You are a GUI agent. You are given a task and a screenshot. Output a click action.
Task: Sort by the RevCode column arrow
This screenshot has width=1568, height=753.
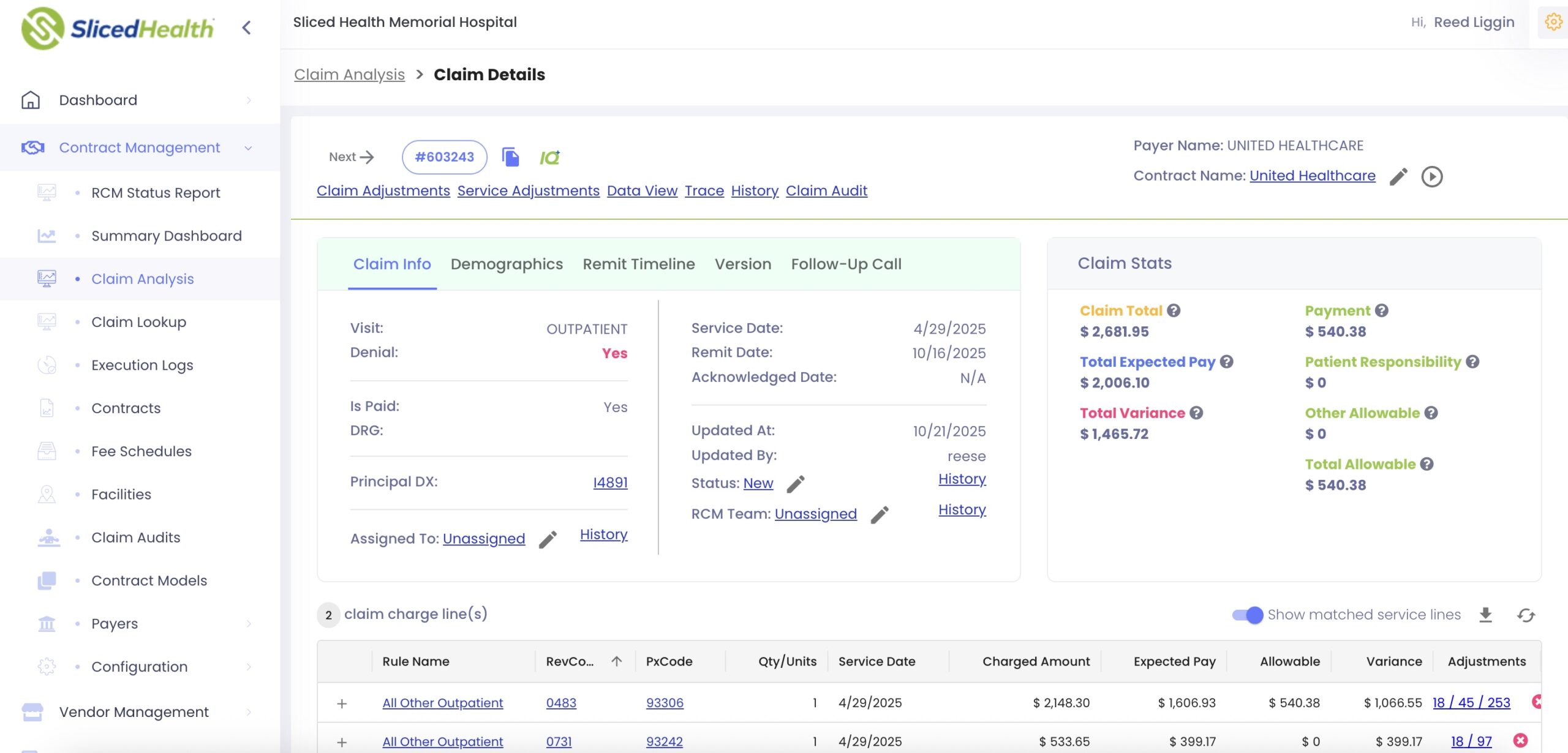click(x=617, y=661)
